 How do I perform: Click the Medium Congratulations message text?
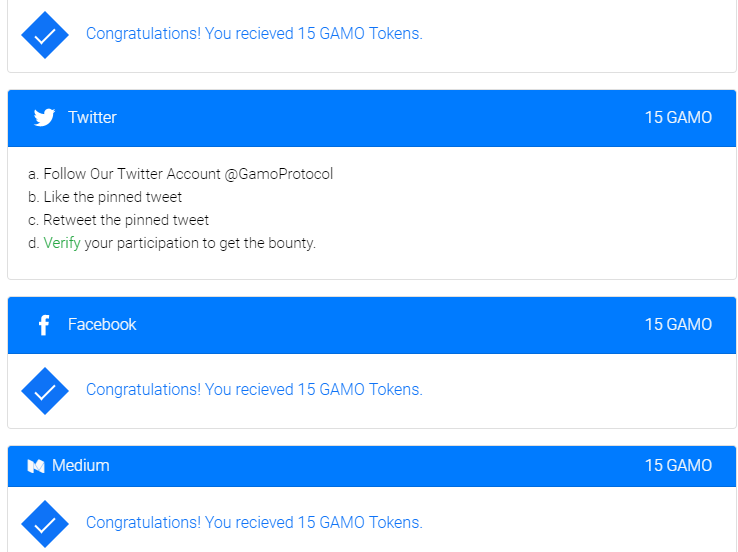pyautogui.click(x=254, y=523)
